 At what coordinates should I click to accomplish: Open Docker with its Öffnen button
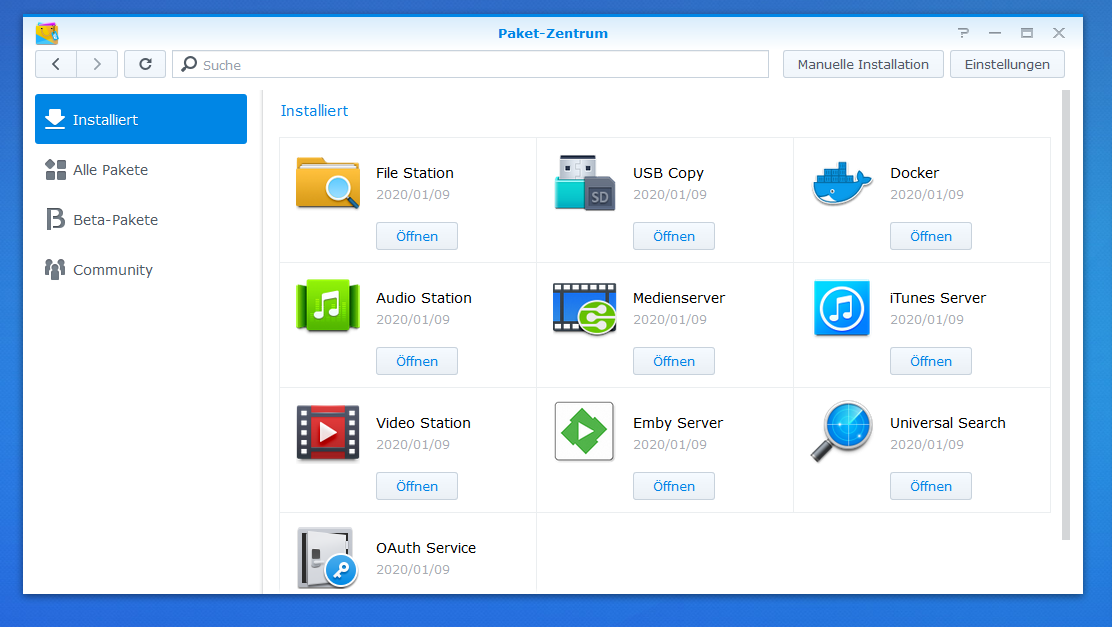coord(931,236)
